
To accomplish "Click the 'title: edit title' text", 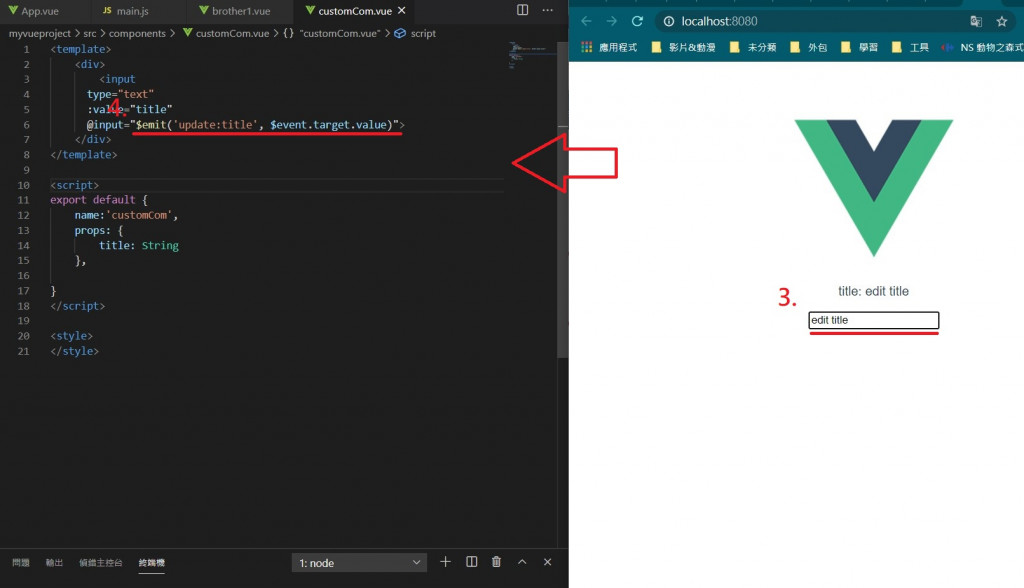I will click(x=873, y=291).
